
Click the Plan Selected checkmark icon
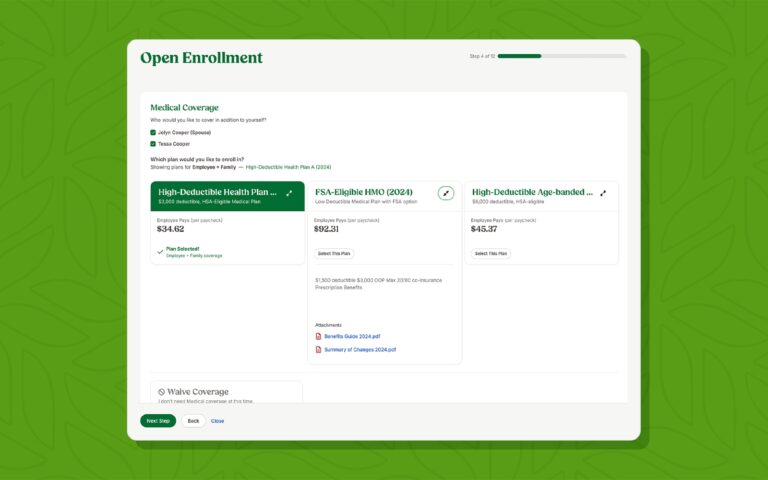point(160,252)
